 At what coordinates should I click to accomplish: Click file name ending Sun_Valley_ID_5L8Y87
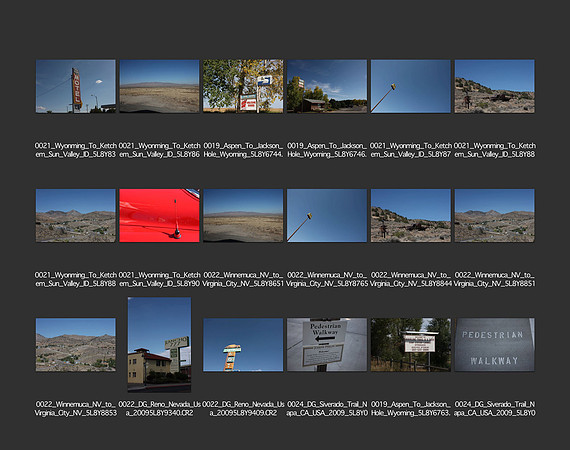point(411,150)
